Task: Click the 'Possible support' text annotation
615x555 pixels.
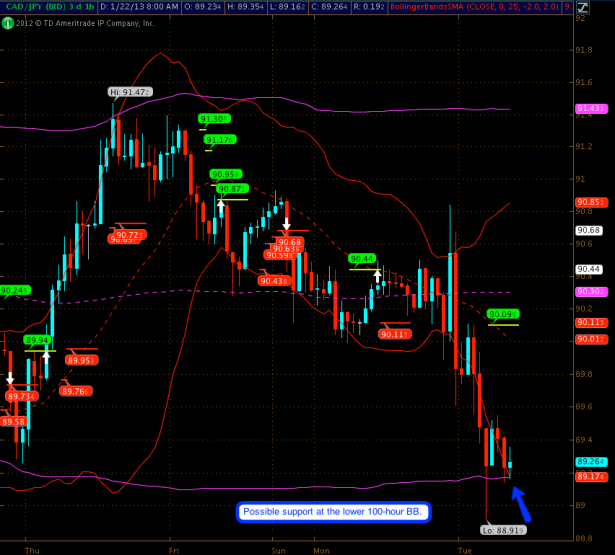Action: [334, 512]
